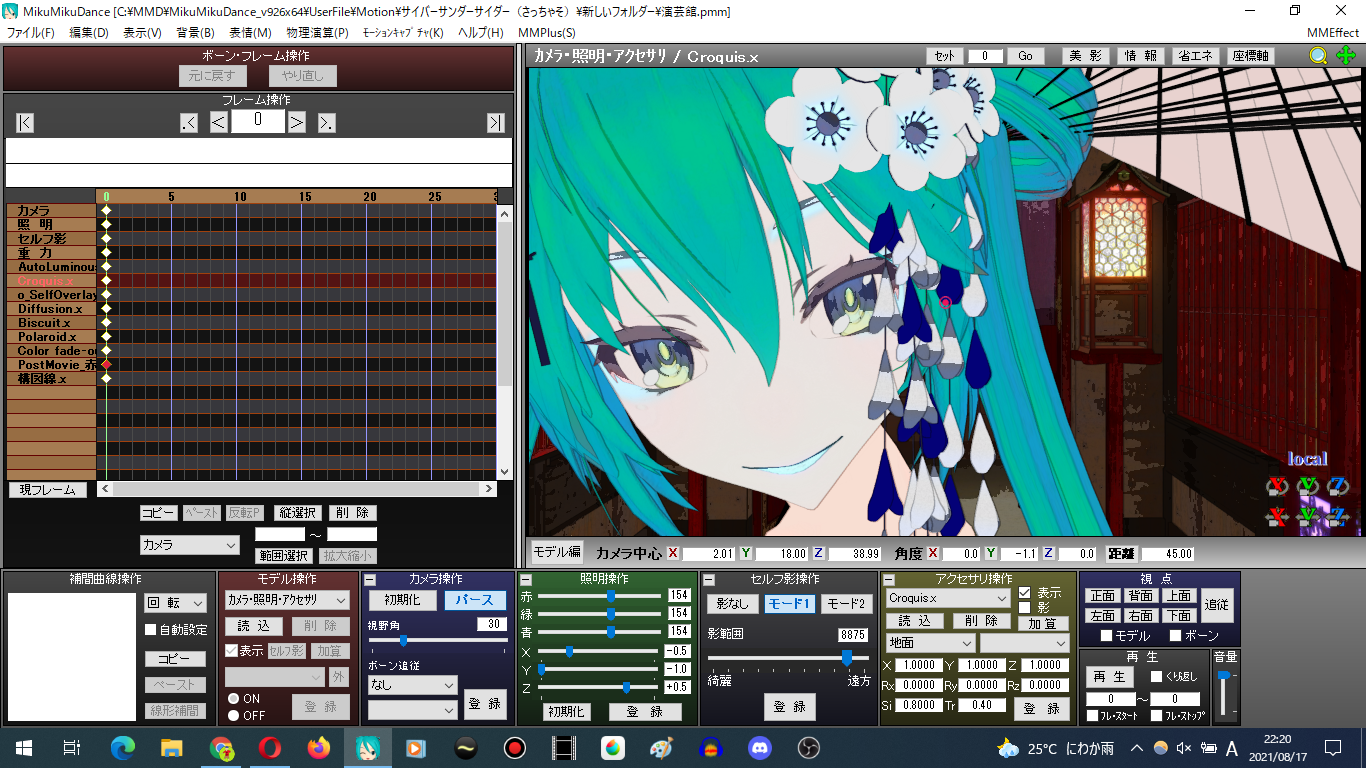Click the magnifier zoom icon in viewport

[1319, 56]
